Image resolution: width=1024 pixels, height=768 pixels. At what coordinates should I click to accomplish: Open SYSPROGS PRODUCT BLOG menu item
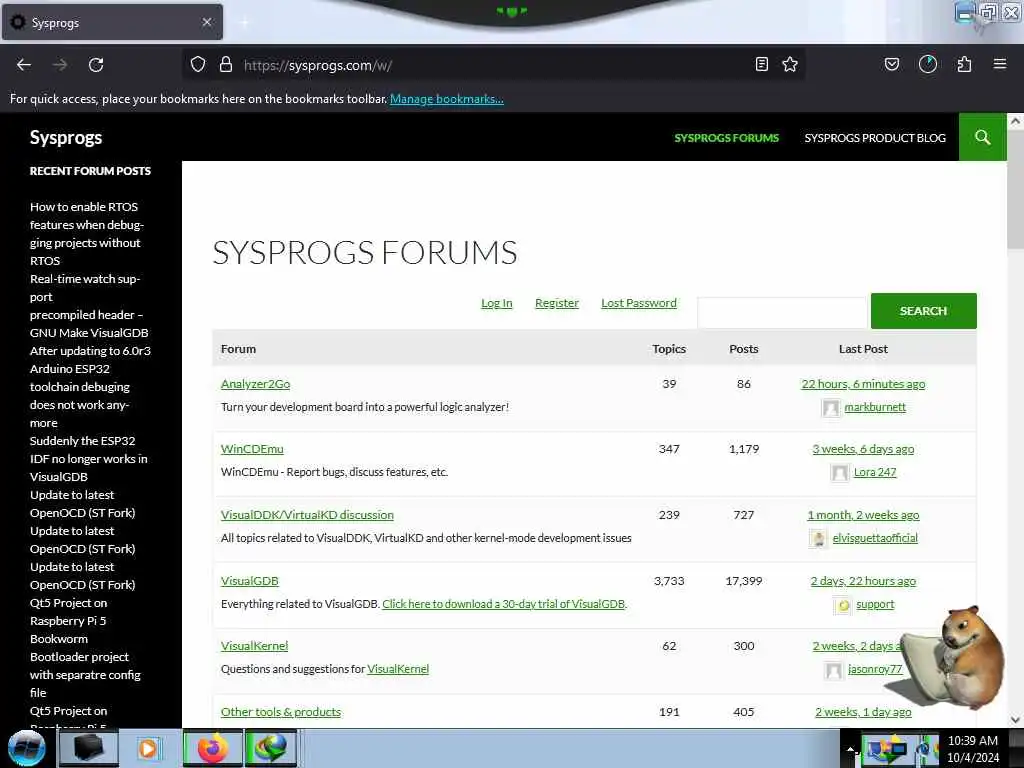click(x=875, y=138)
